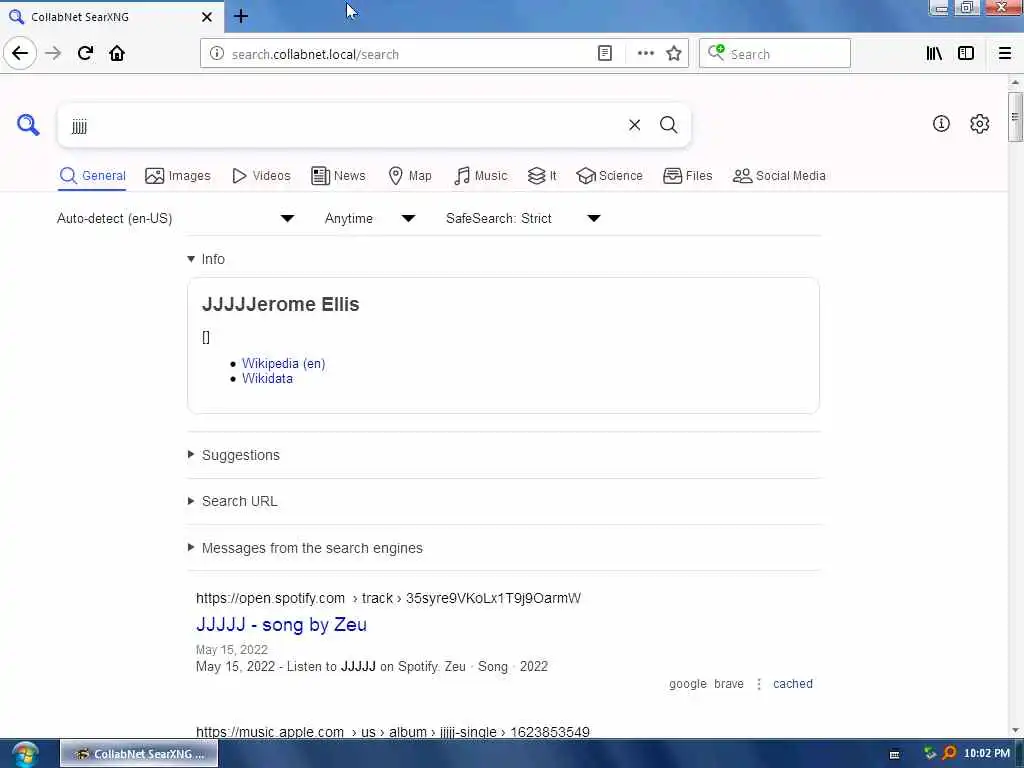Switch to the Map tab
Viewport: 1024px width, 768px height.
pyautogui.click(x=410, y=176)
